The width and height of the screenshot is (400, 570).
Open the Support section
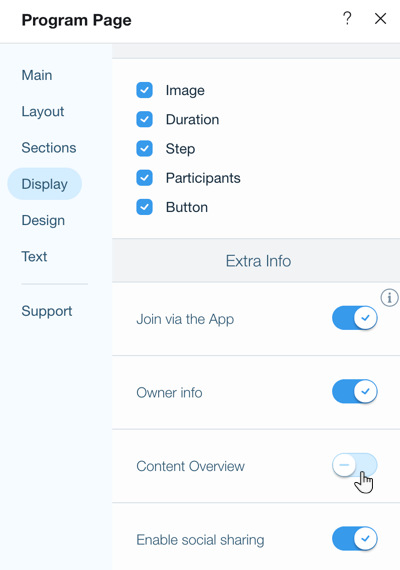click(x=47, y=311)
